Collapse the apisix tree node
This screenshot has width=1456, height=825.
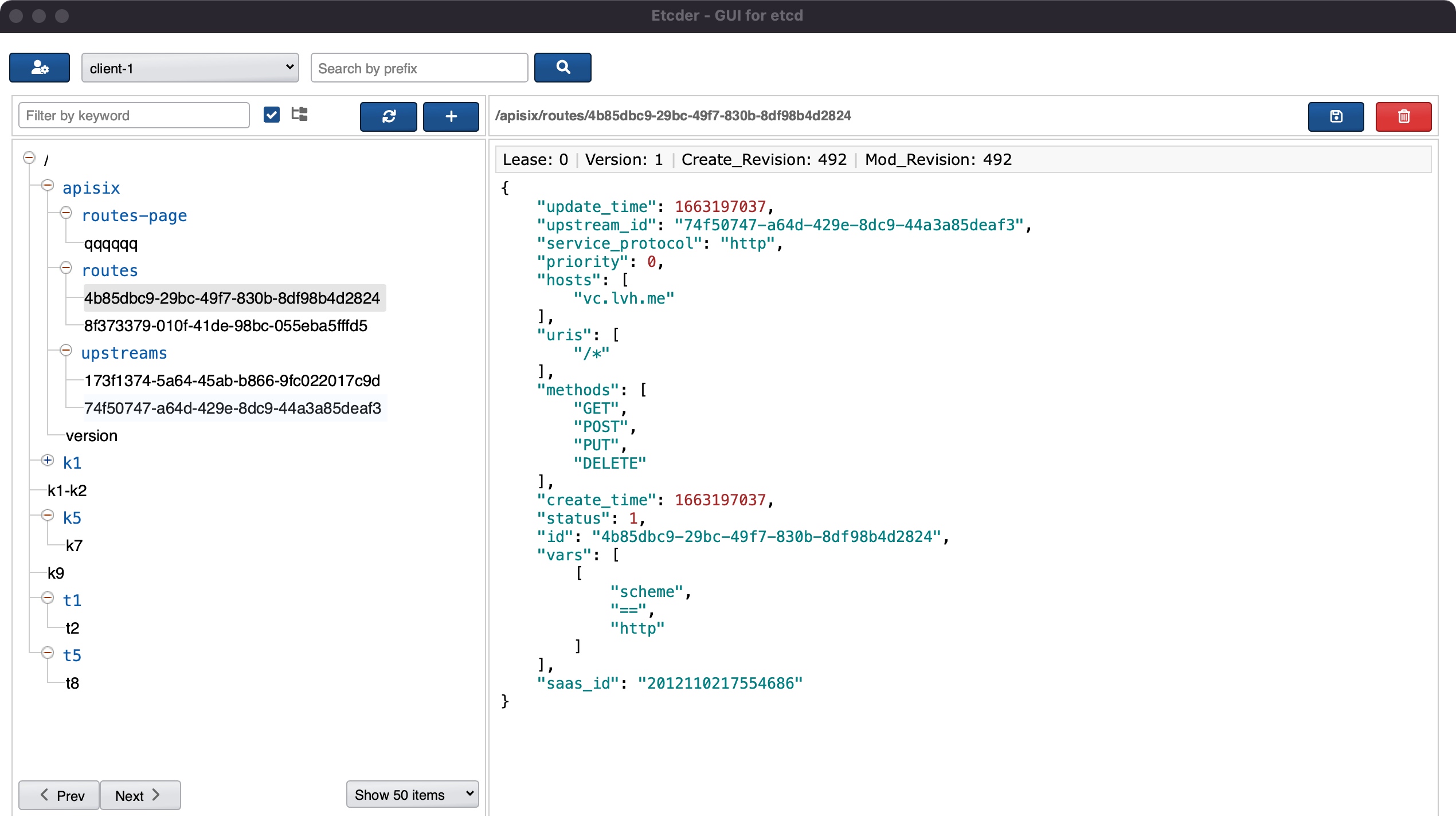48,186
